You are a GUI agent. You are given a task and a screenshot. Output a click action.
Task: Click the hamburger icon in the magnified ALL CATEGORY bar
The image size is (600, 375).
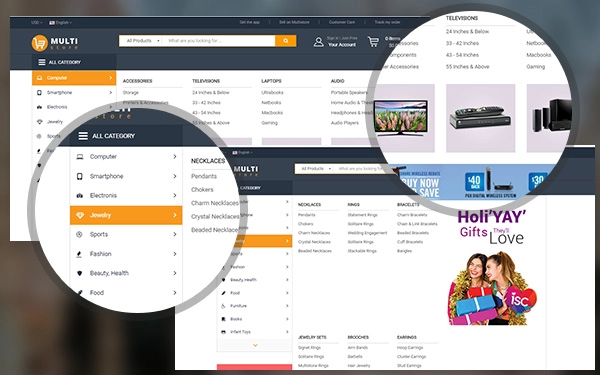[83, 136]
